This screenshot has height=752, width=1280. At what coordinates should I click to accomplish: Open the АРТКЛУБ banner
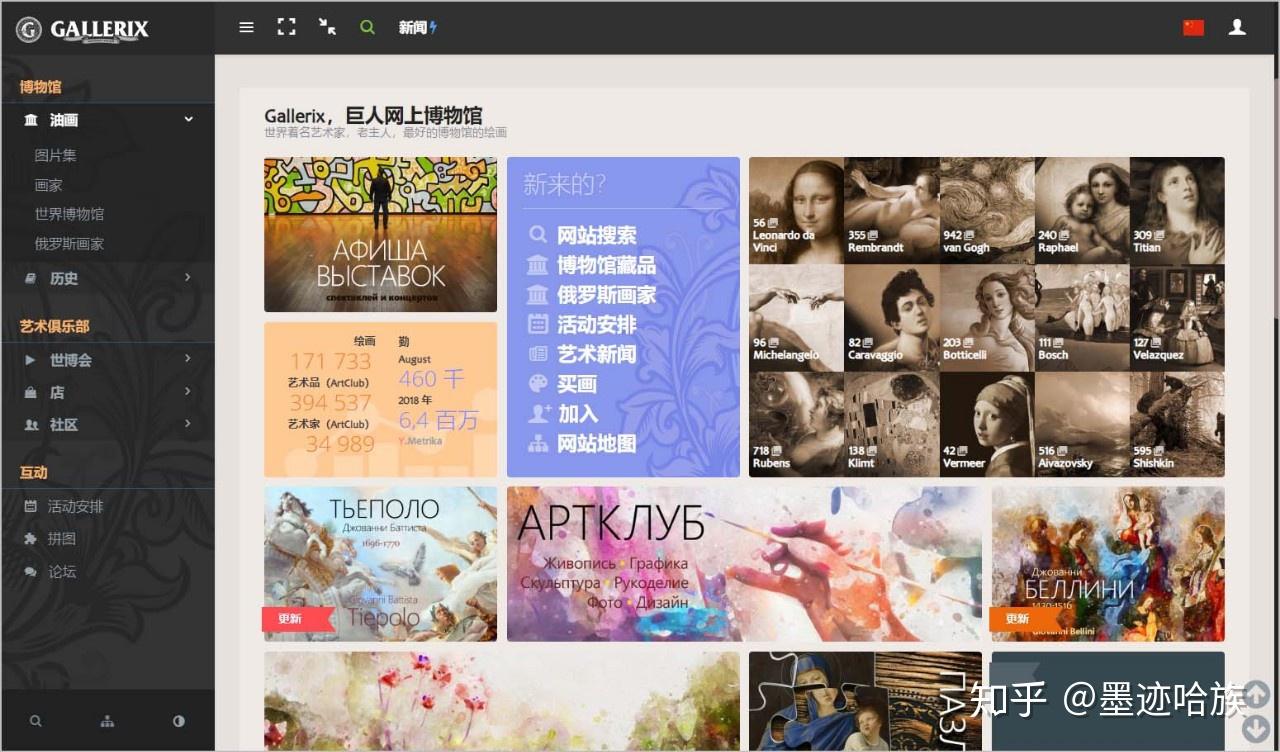click(744, 564)
